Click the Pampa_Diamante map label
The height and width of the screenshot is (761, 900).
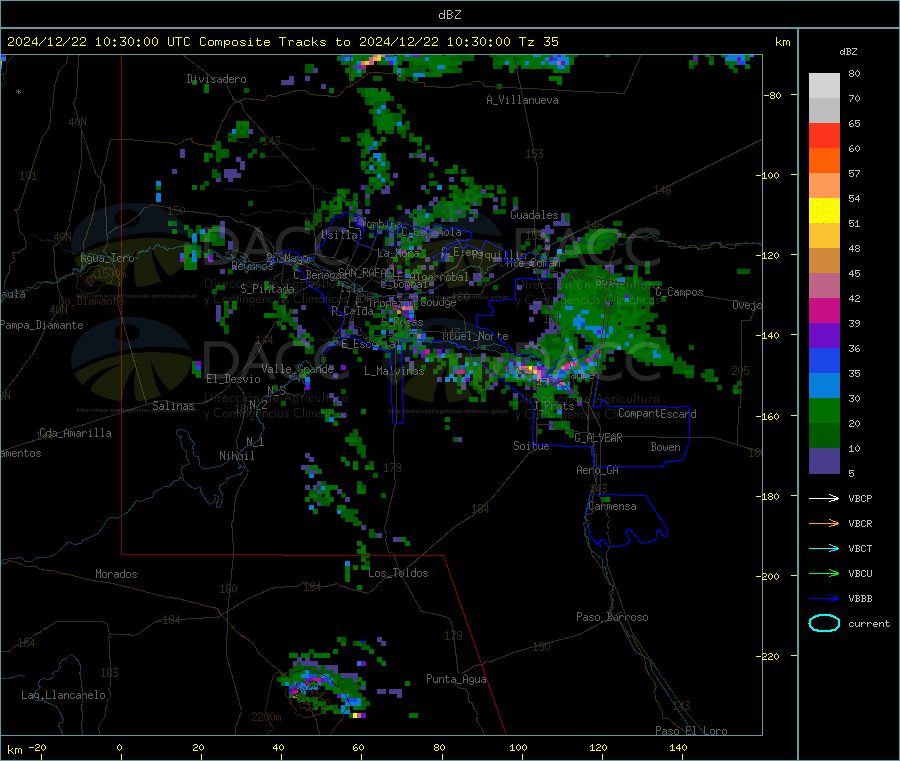(x=42, y=325)
